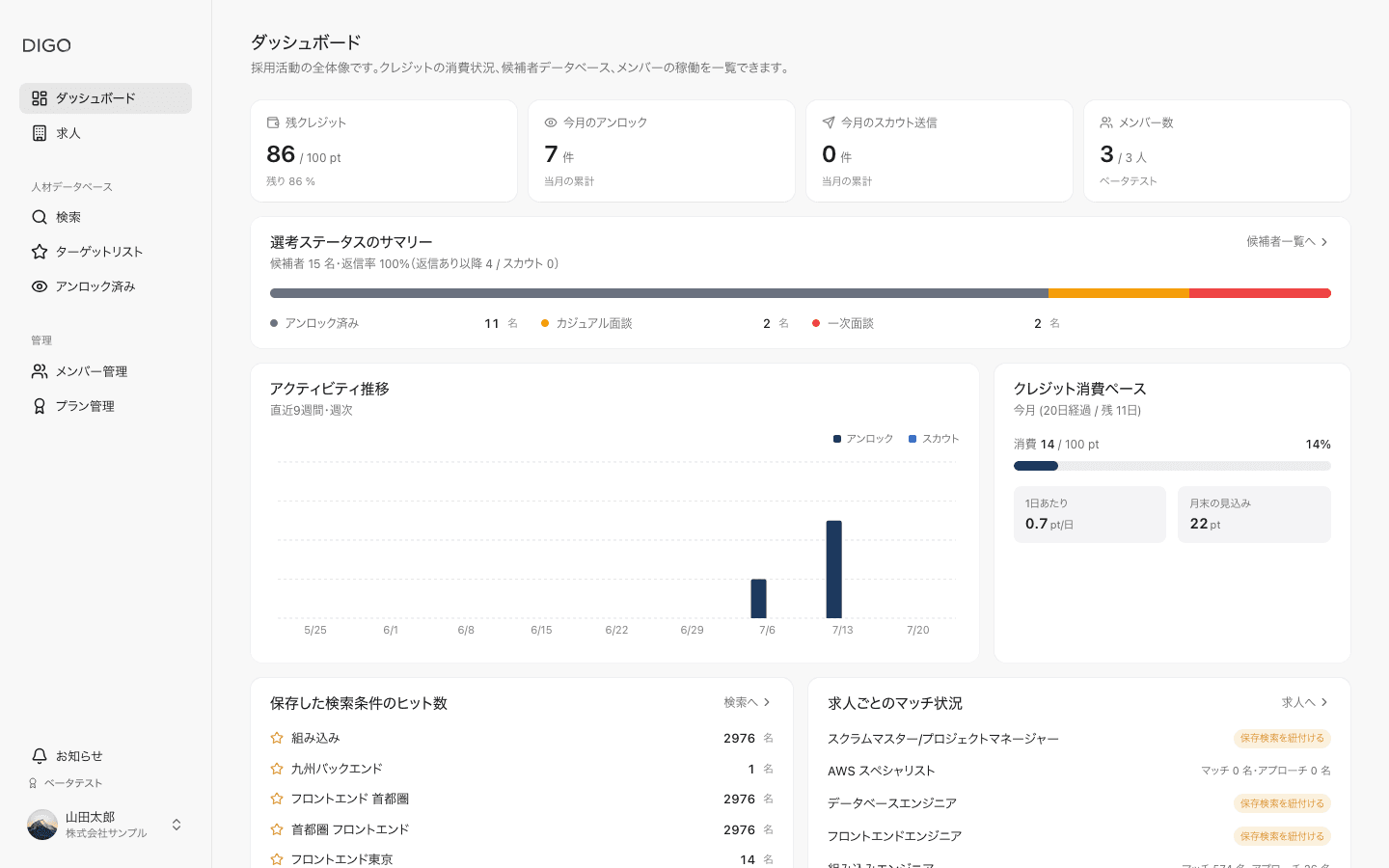Click the orange カジュアル面談 bar segment
Image resolution: width=1389 pixels, height=868 pixels.
1119,293
